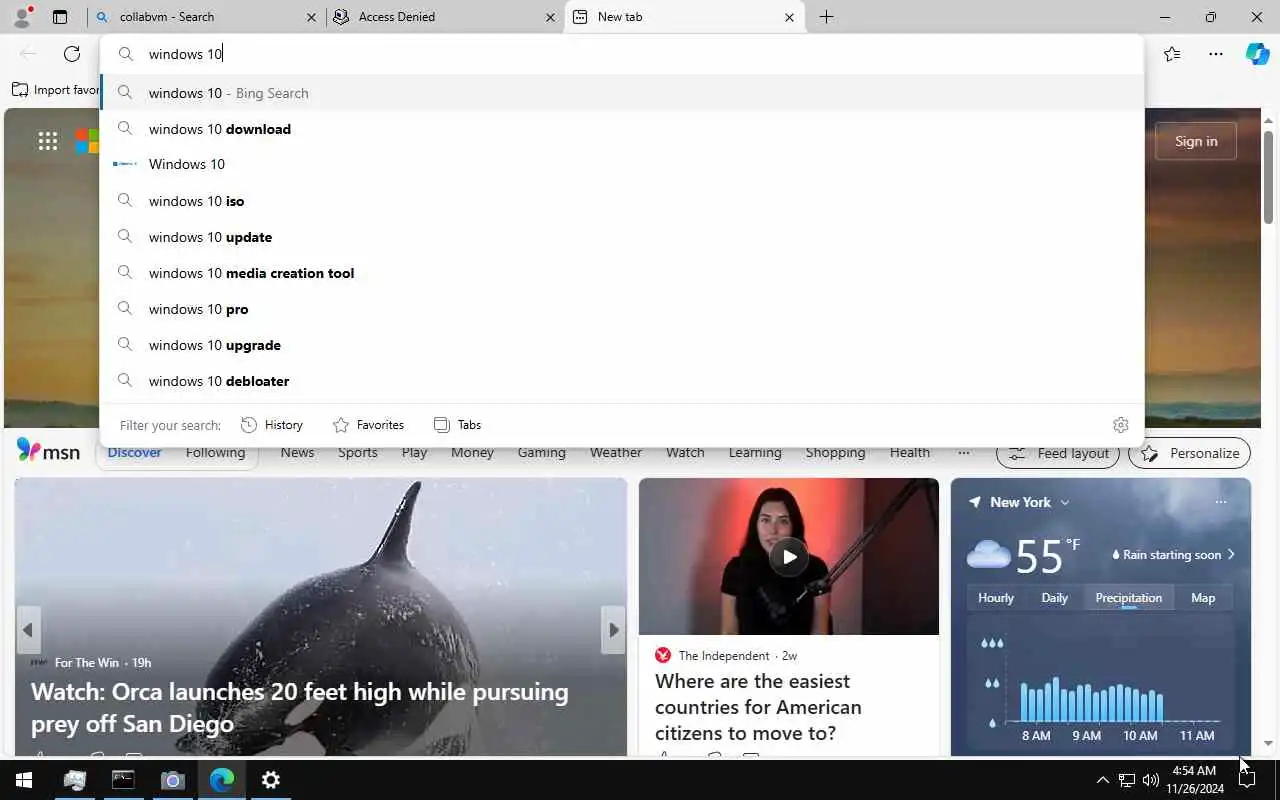Filter search by Tabs
Screen dimensions: 1280x800
(458, 425)
